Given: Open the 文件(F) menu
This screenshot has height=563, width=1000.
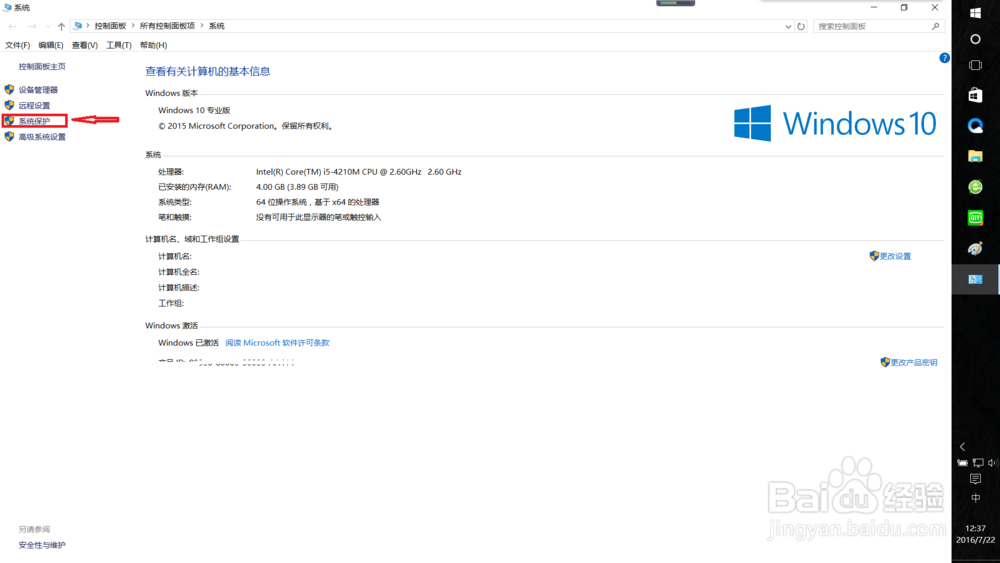Looking at the screenshot, I should tap(17, 45).
